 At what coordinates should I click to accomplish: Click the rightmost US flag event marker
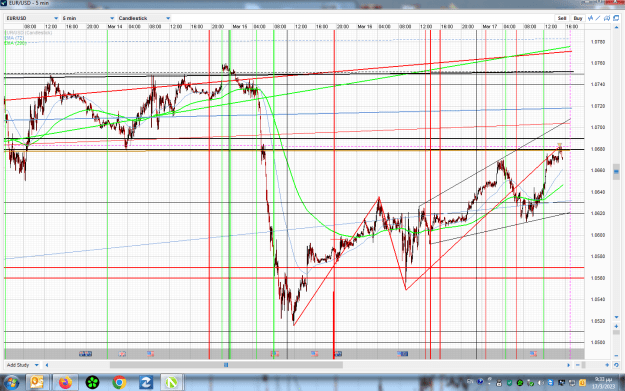(533, 354)
